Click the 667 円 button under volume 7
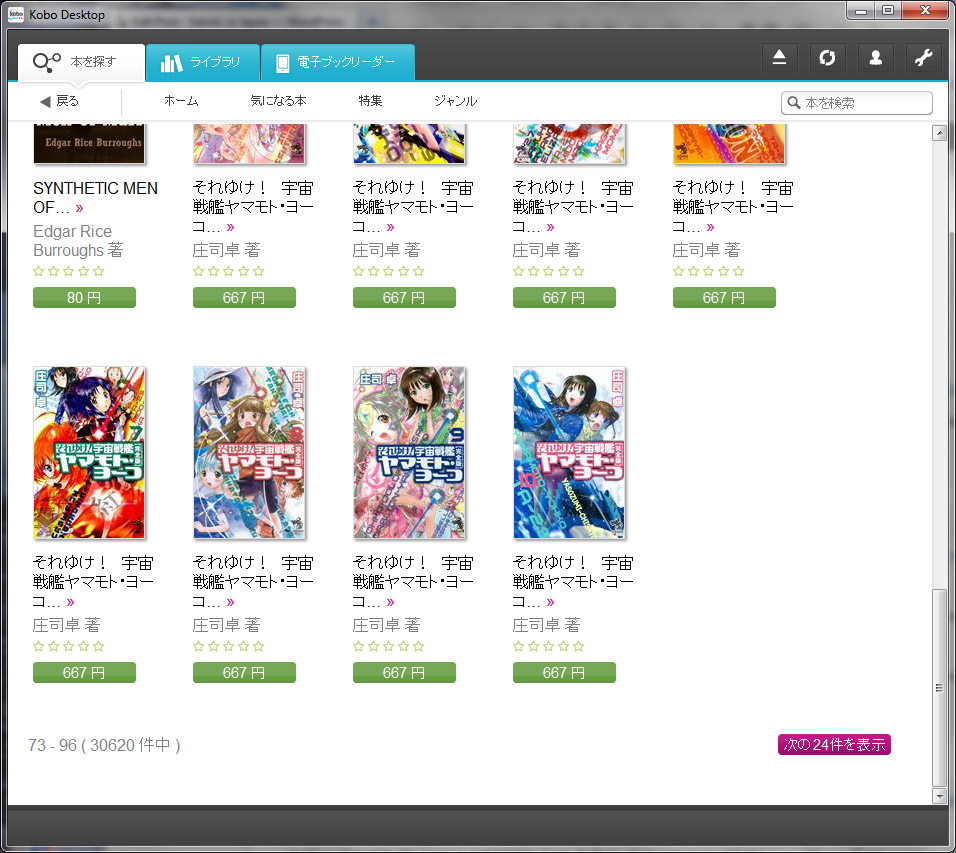956x853 pixels. click(84, 673)
